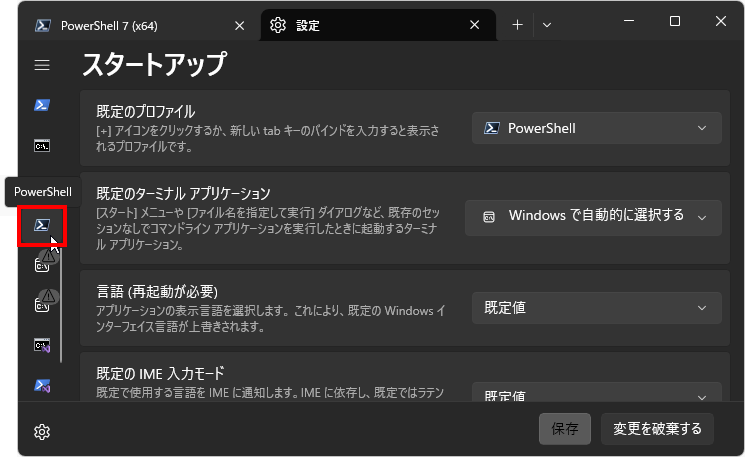The height and width of the screenshot is (457, 745).
Task: Open a new tab with plus button
Action: click(x=517, y=25)
